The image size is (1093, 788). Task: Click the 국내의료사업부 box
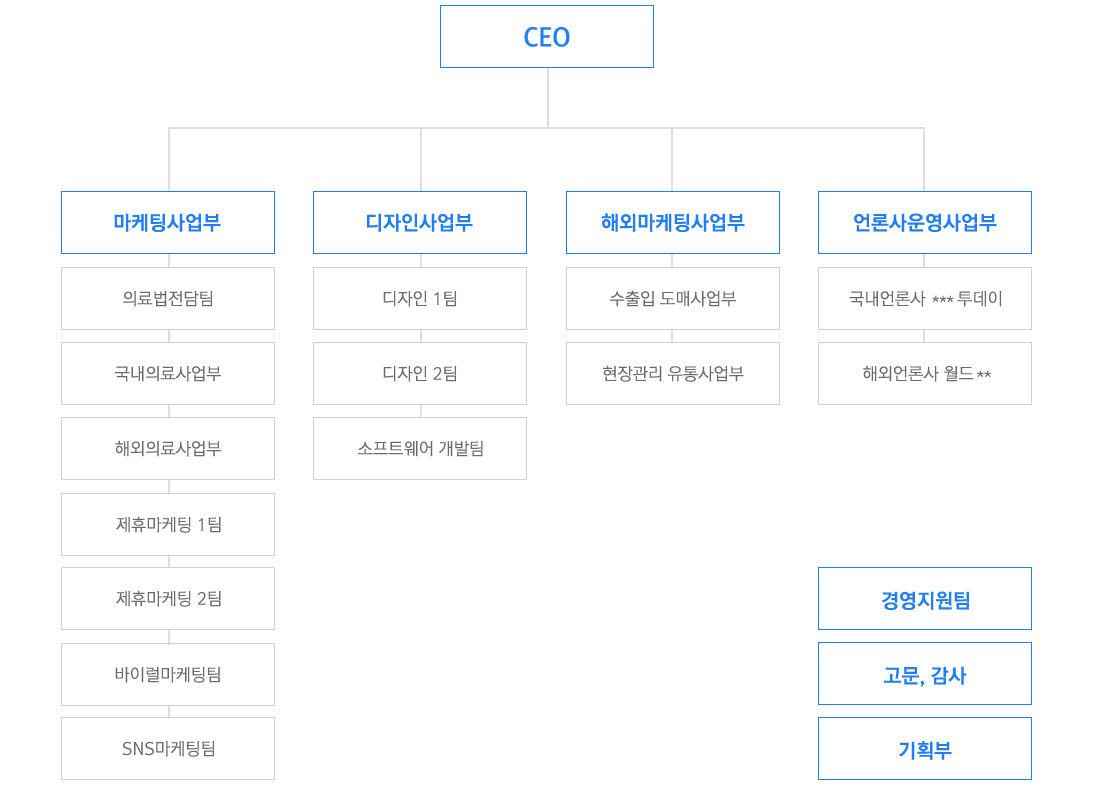[x=168, y=373]
